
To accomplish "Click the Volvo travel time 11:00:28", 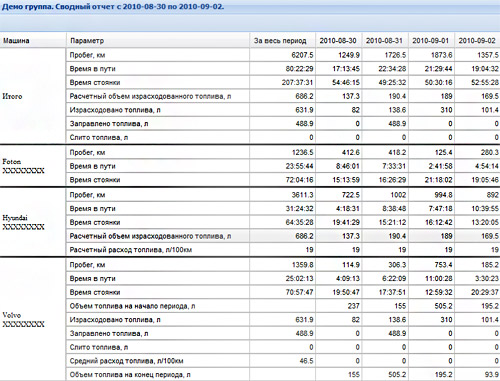I will [x=439, y=279].
